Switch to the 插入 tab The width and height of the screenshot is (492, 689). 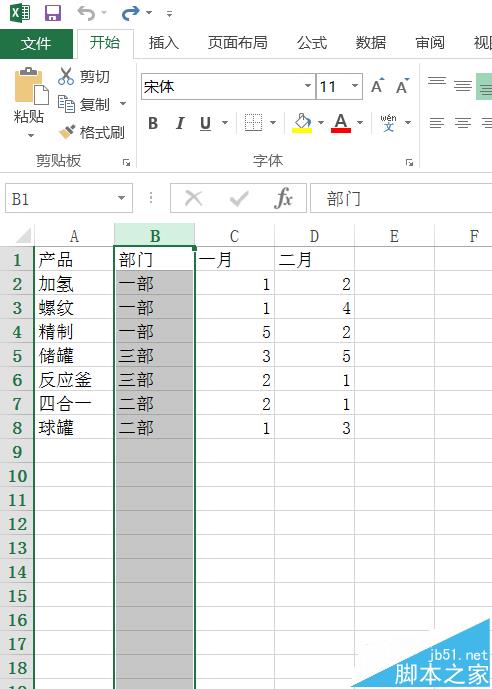(x=164, y=43)
